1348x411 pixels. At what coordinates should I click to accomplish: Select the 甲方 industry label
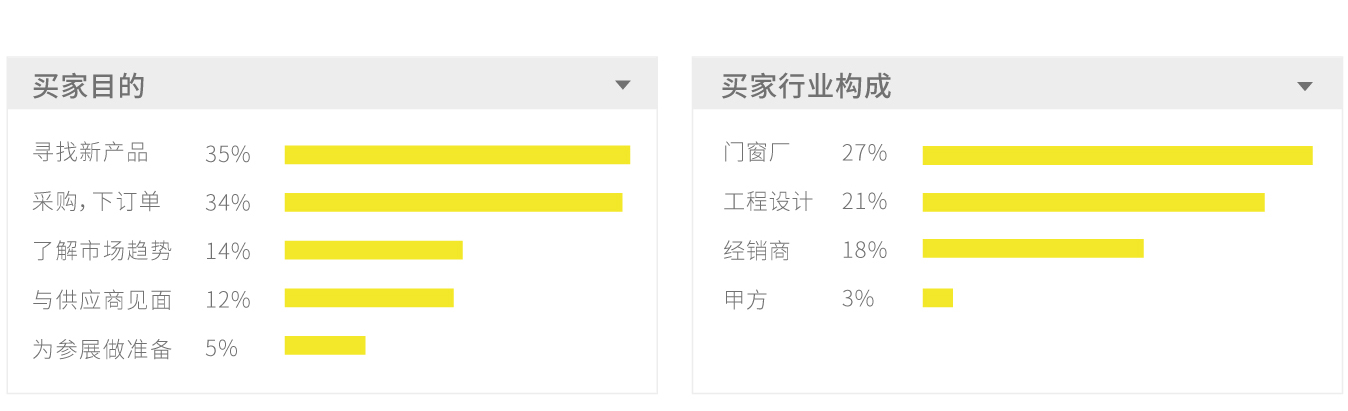coord(745,298)
